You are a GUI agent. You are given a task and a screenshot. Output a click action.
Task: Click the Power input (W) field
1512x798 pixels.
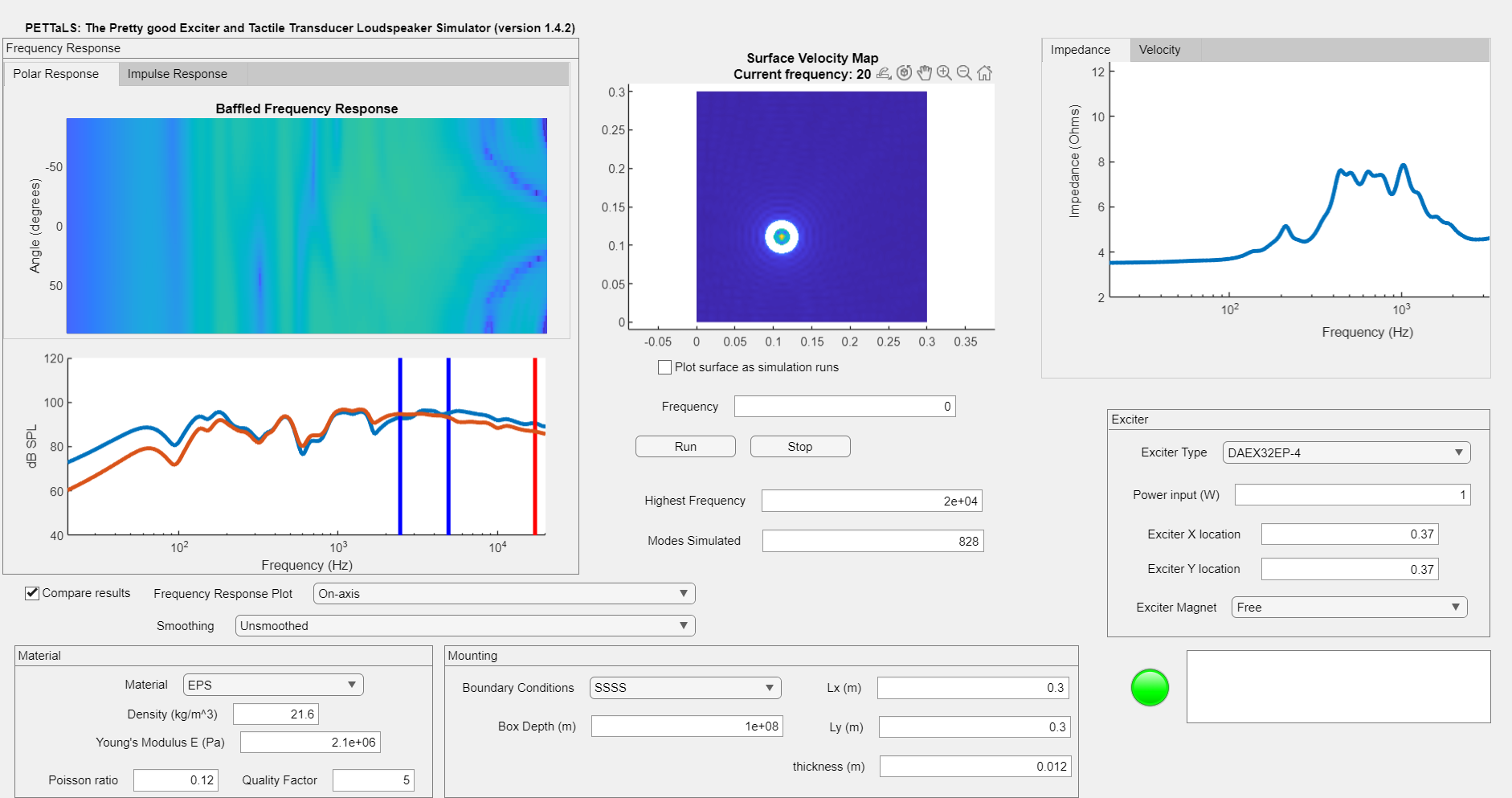click(1353, 495)
